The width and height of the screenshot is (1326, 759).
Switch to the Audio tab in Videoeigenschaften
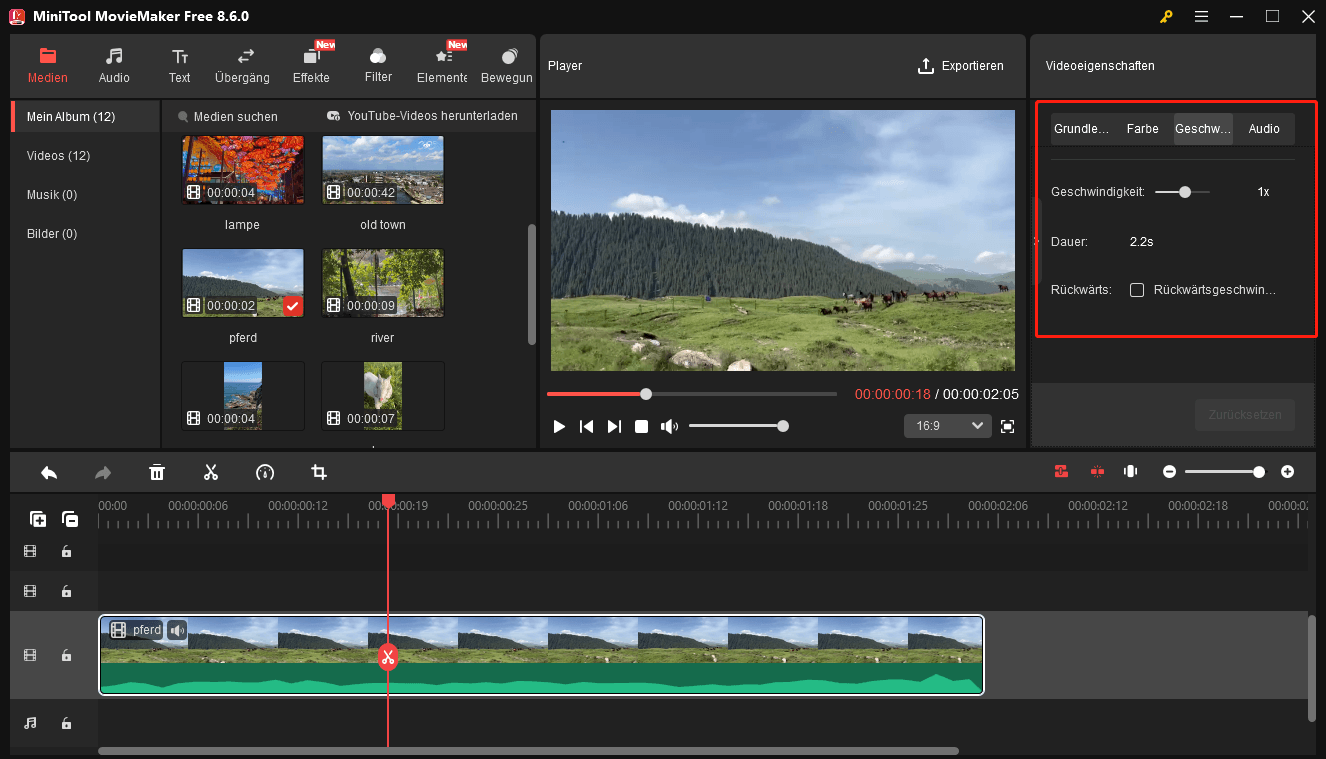[1263, 128]
